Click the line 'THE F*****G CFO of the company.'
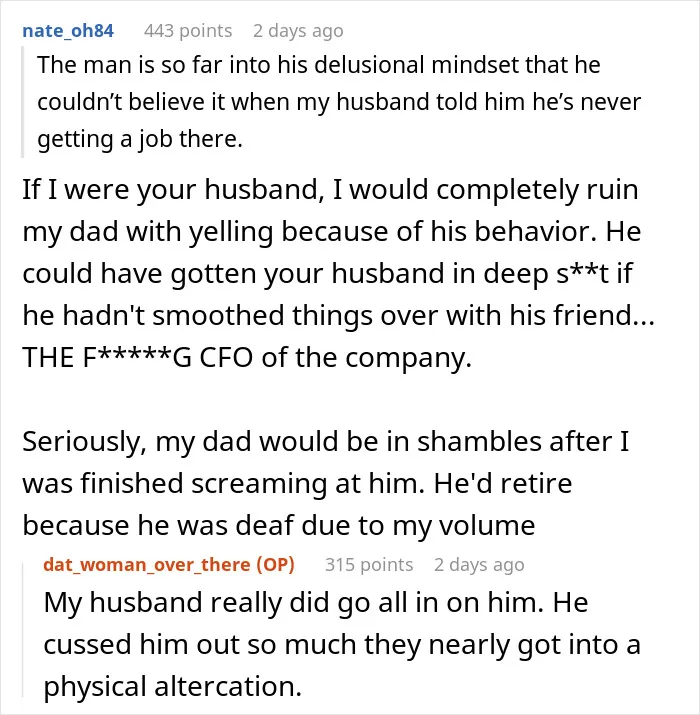The height and width of the screenshot is (715, 700). point(247,358)
